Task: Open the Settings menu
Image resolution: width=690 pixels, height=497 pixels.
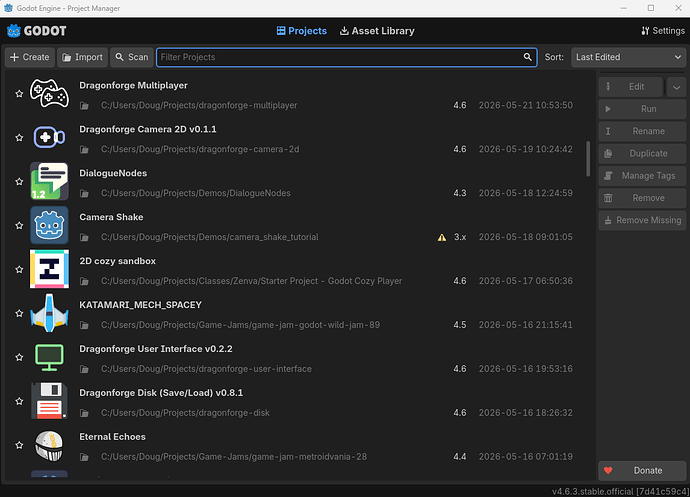Action: (663, 31)
